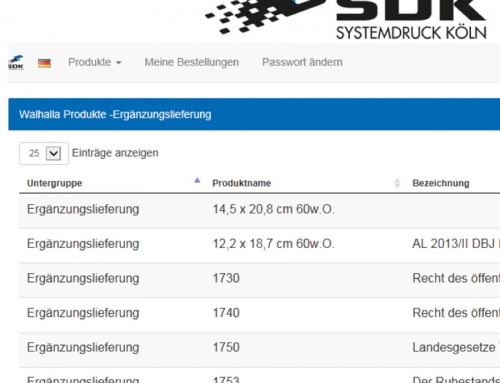Open Passwort ändern page
Screen dimensions: 500x383
(x=302, y=62)
